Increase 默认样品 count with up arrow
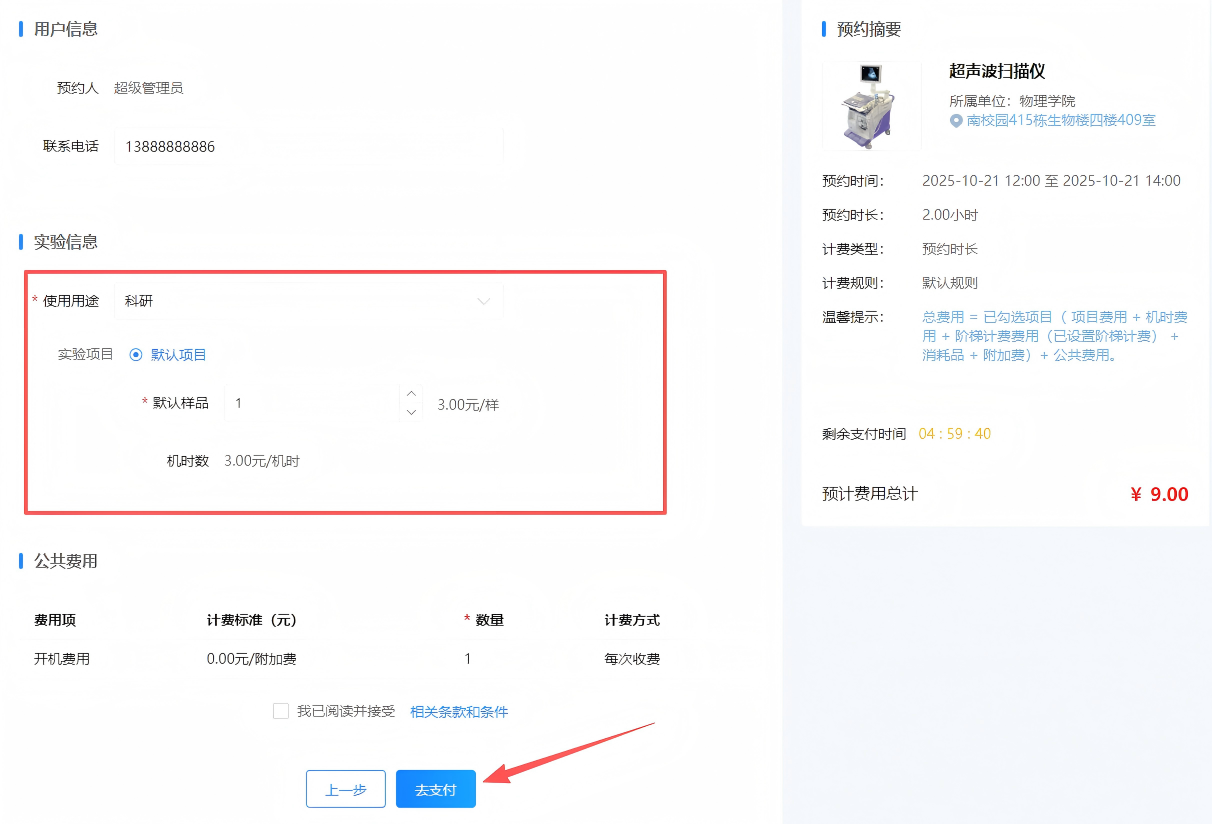The image size is (1212, 824). click(410, 394)
